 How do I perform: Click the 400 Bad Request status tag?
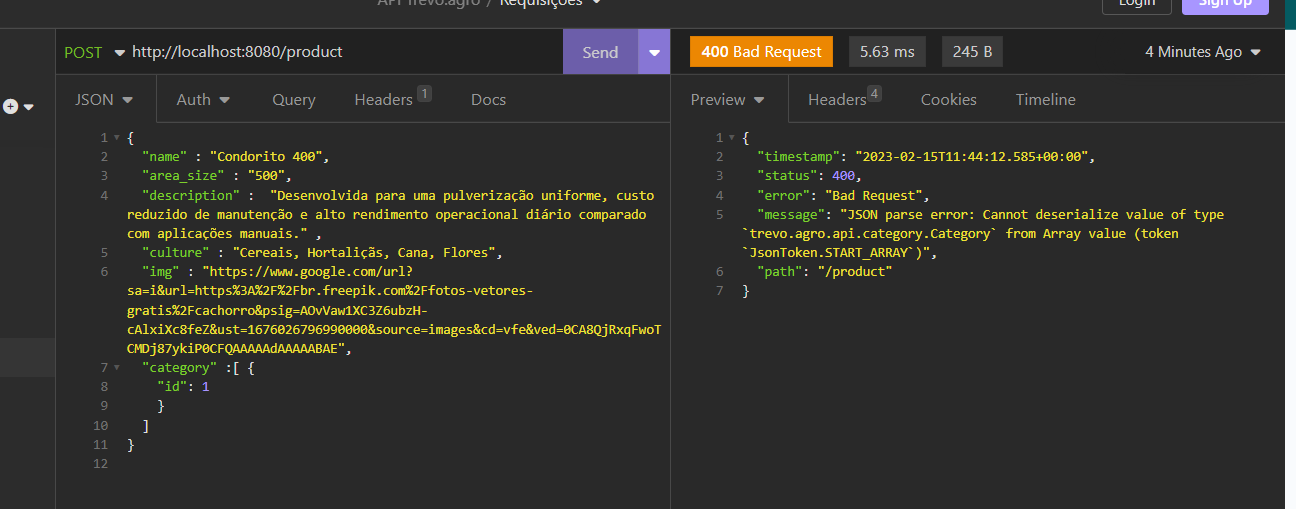point(761,52)
